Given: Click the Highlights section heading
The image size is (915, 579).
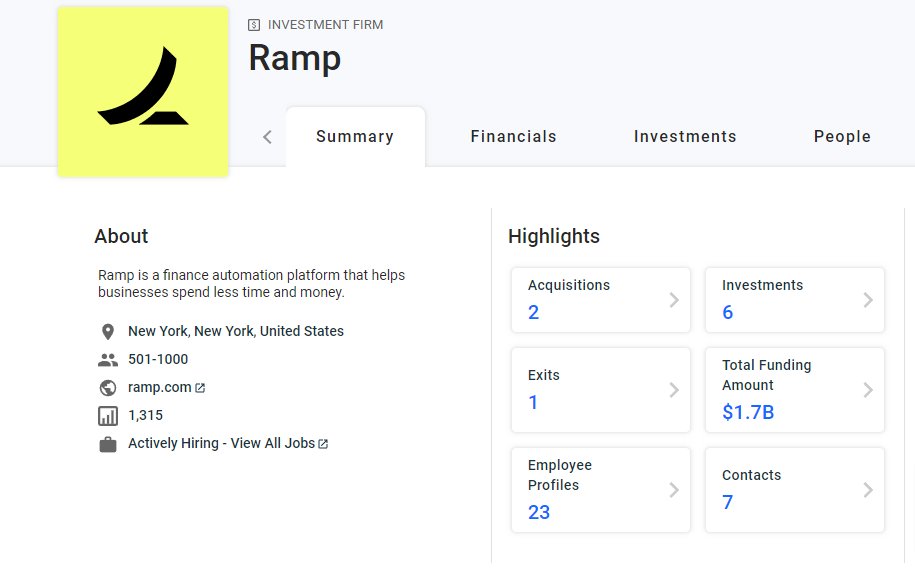Looking at the screenshot, I should [x=554, y=236].
